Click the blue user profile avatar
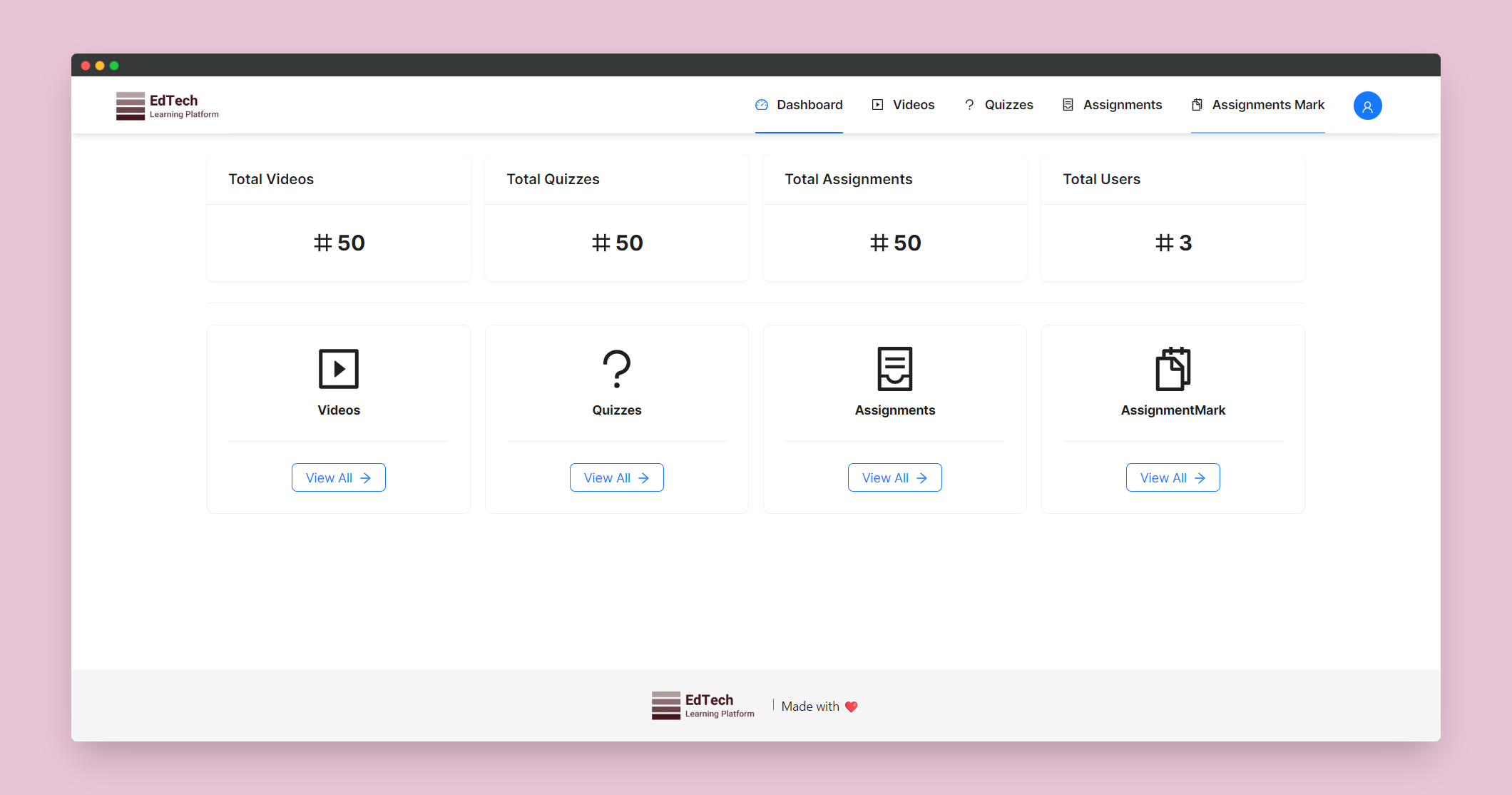The width and height of the screenshot is (1512, 795). tap(1367, 106)
